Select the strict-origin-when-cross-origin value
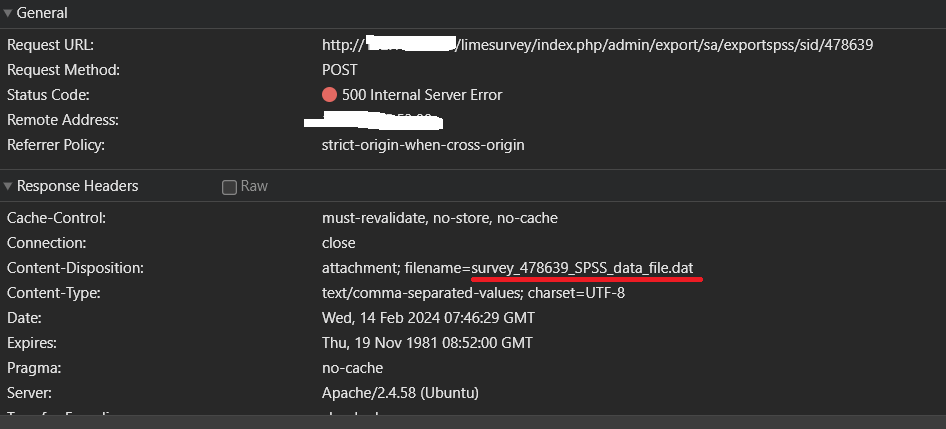 coord(422,145)
